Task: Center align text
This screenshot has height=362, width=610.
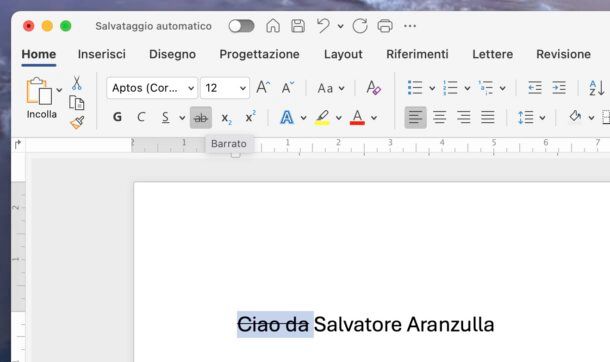Action: pyautogui.click(x=440, y=117)
